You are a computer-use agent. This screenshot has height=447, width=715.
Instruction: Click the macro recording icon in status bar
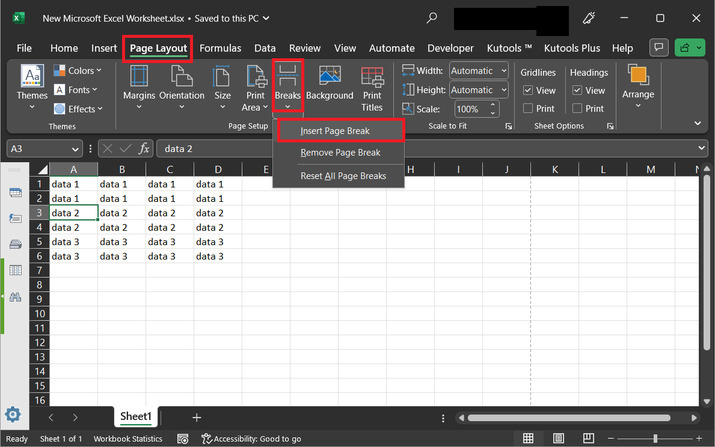tap(182, 439)
